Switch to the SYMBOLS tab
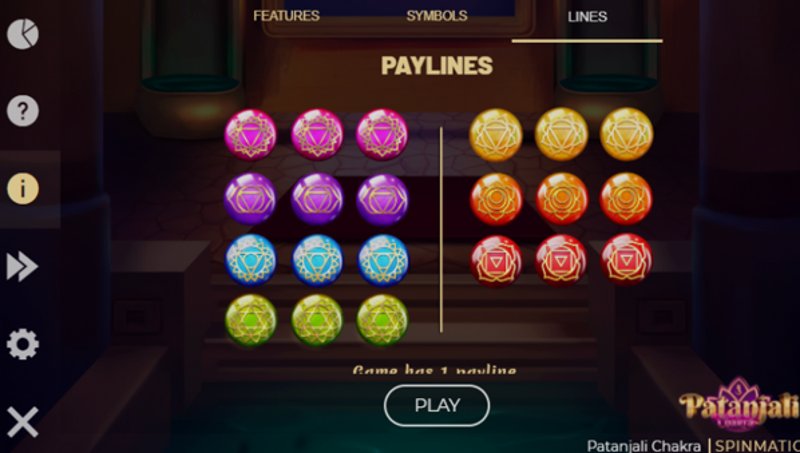800x453 pixels. click(437, 16)
